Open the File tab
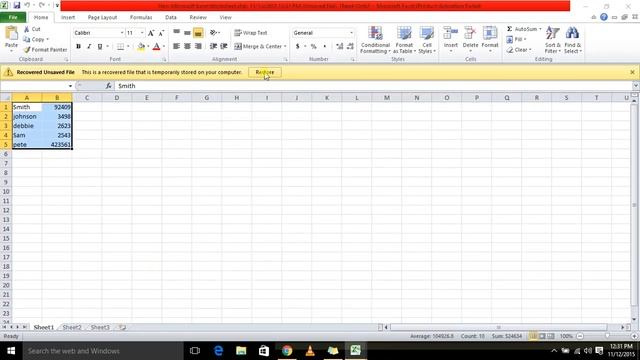640x360 pixels. 13,17
